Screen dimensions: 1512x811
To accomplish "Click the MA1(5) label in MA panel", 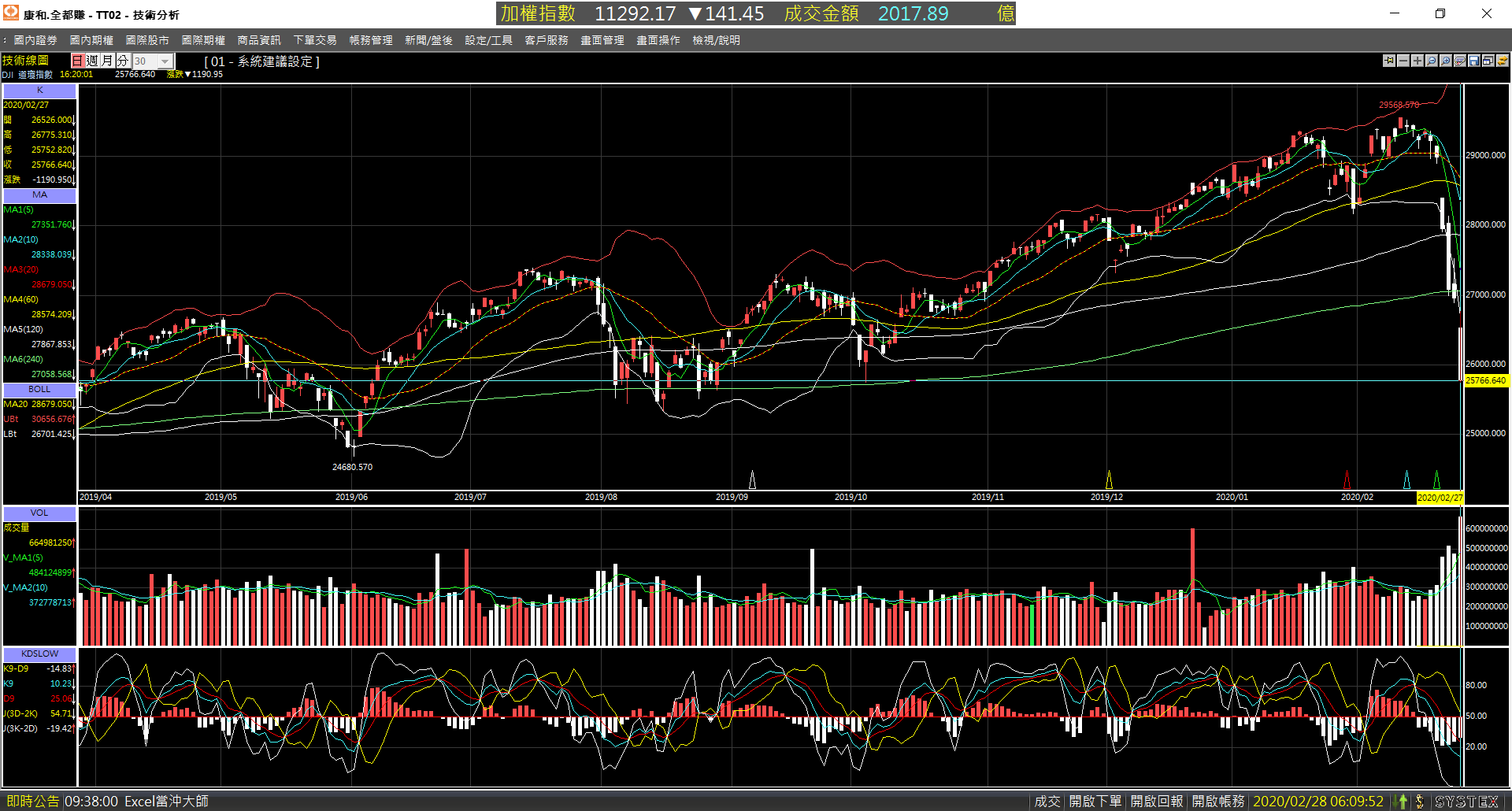I will pos(19,210).
